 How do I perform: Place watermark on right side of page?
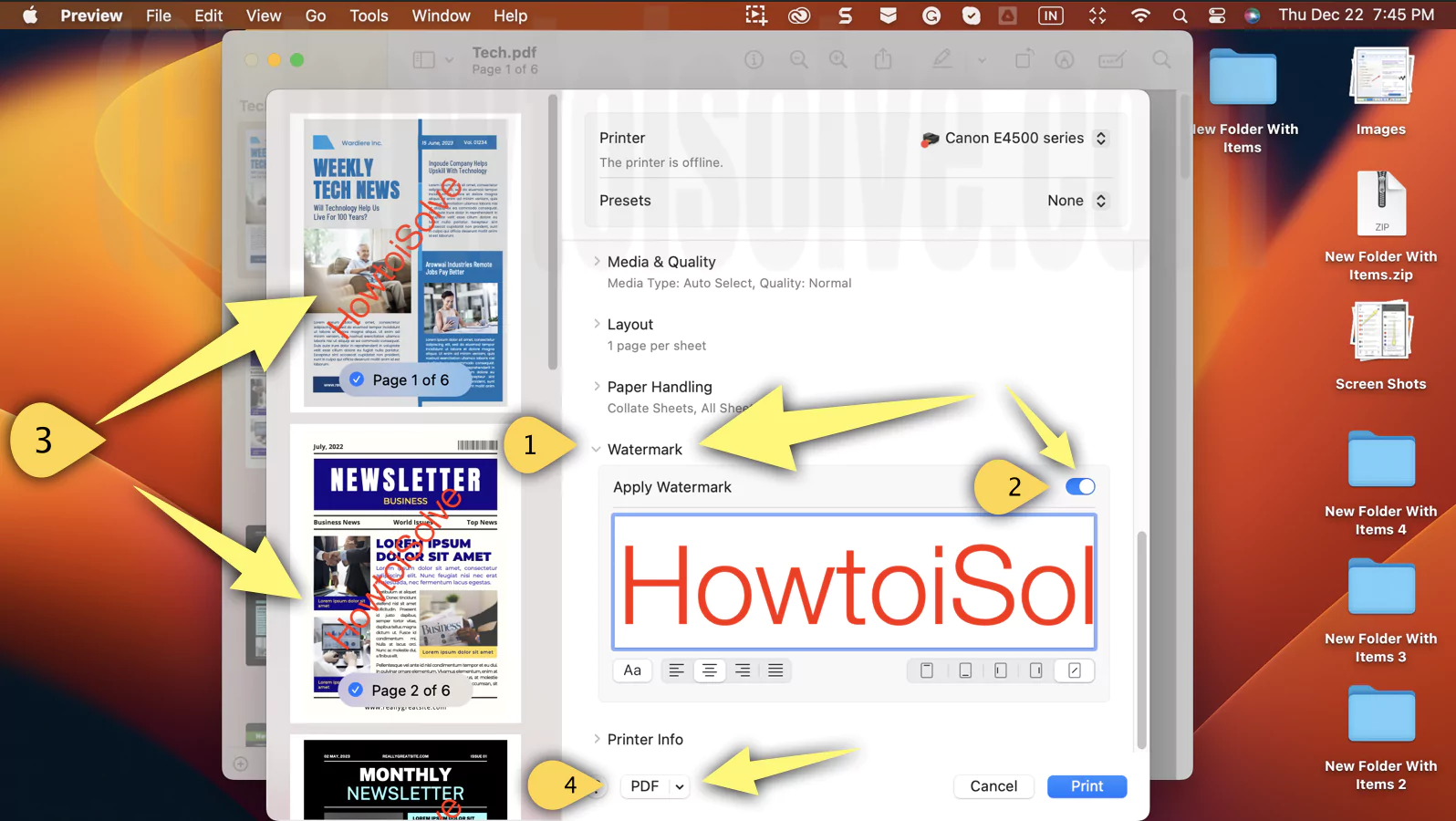tap(1036, 670)
